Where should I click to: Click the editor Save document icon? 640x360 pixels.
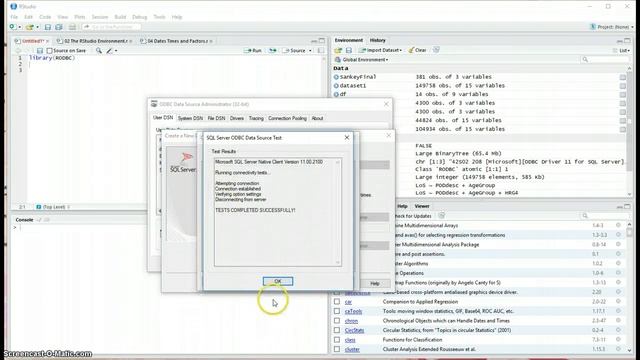40,51
